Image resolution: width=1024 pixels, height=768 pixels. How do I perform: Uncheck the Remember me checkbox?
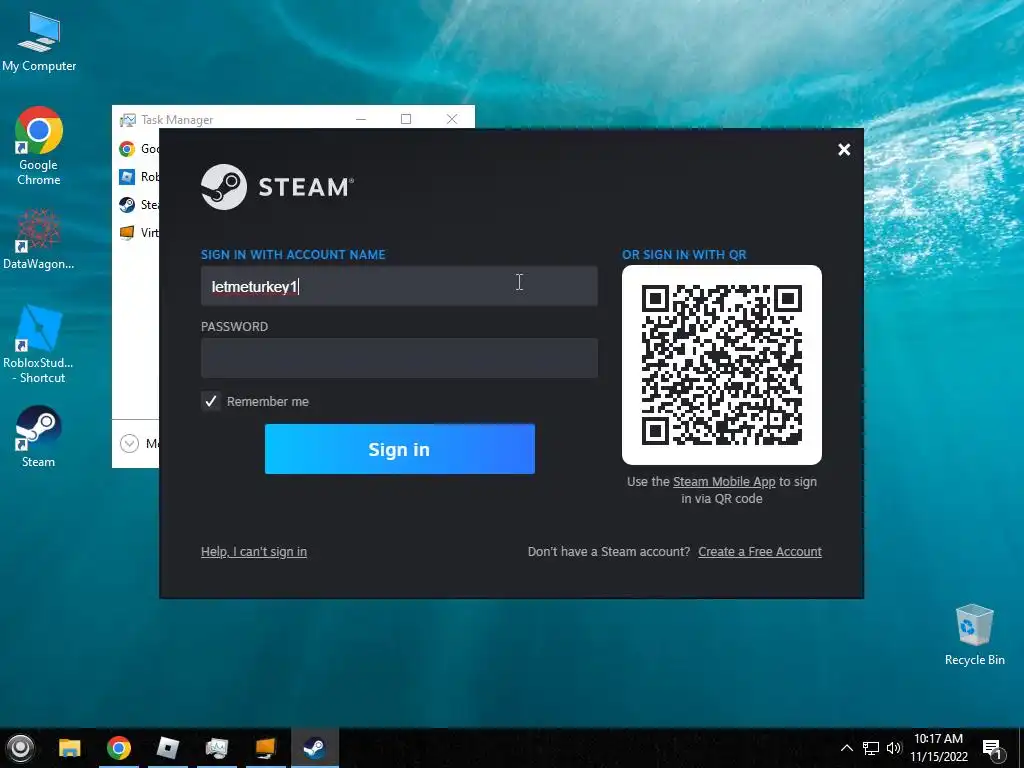tap(210, 401)
